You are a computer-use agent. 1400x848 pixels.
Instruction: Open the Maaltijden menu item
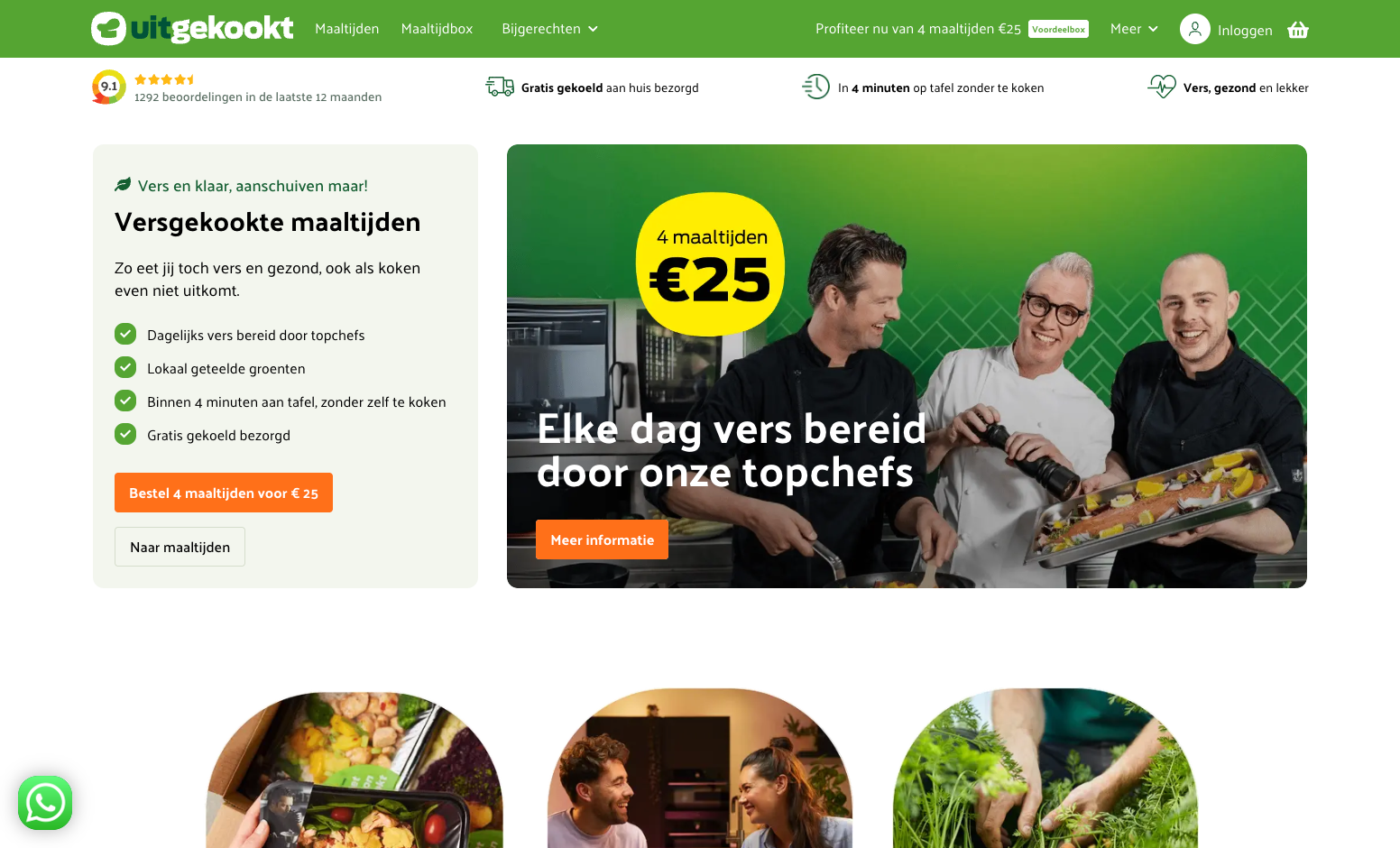tap(347, 29)
